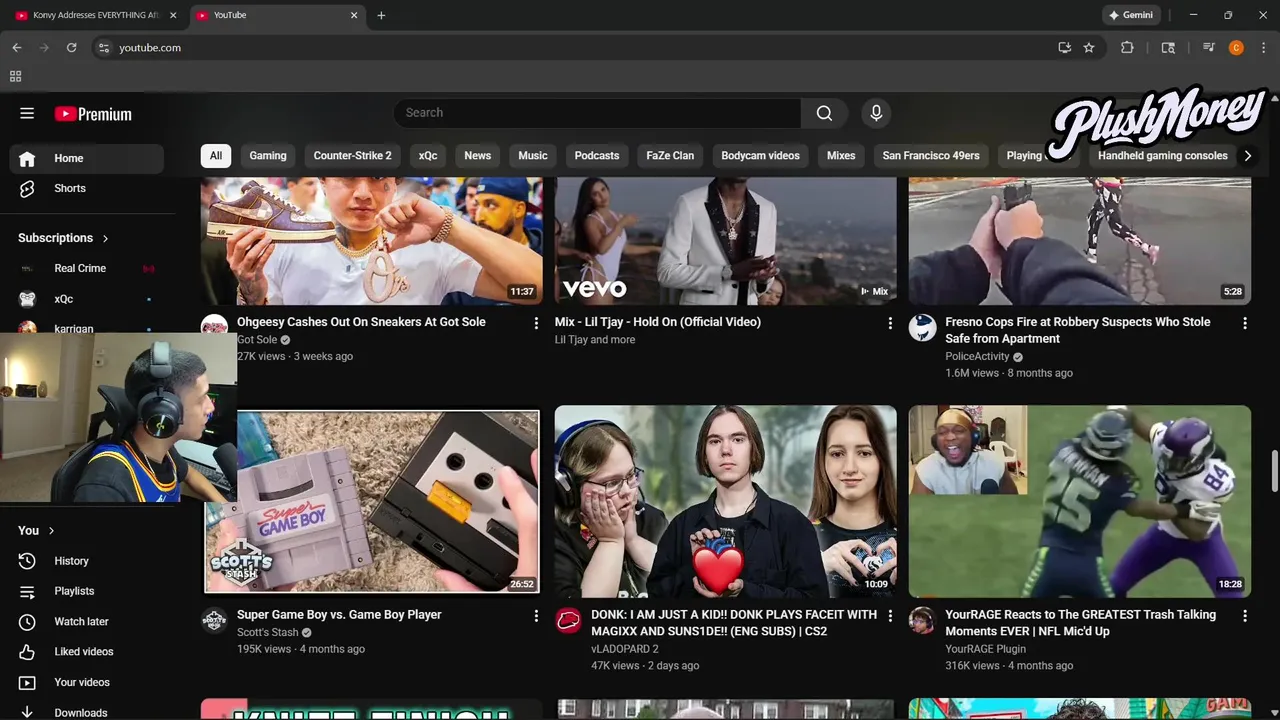
Task: Select the Bodycam videos chip
Action: tap(760, 155)
